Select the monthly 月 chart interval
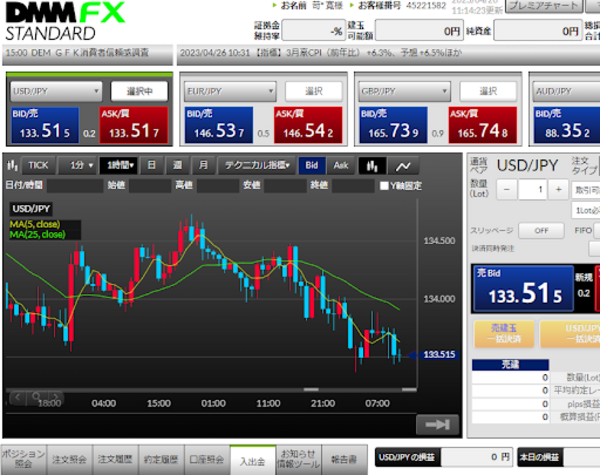 pyautogui.click(x=203, y=165)
